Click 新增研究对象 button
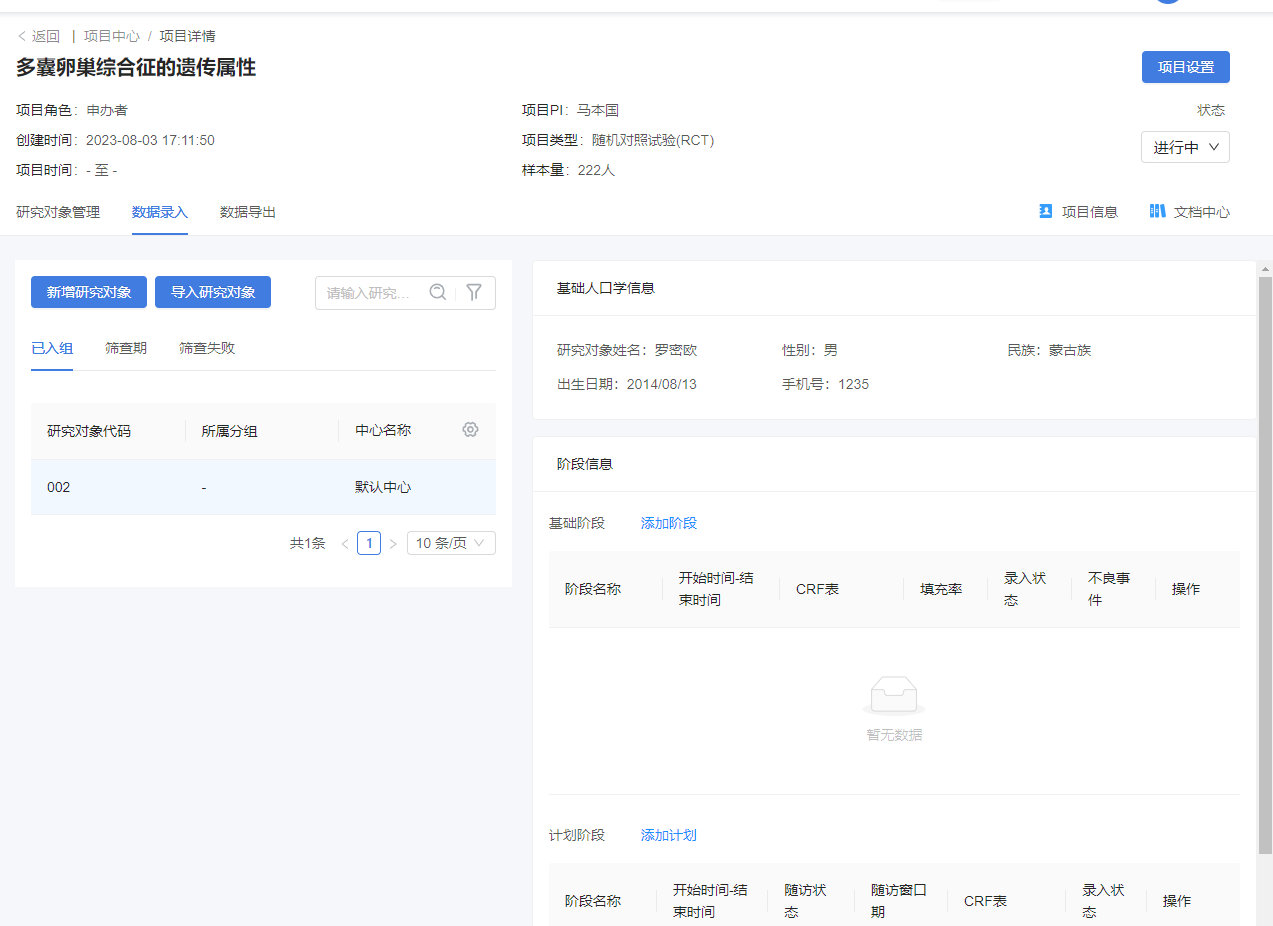The image size is (1273, 926). 89,292
